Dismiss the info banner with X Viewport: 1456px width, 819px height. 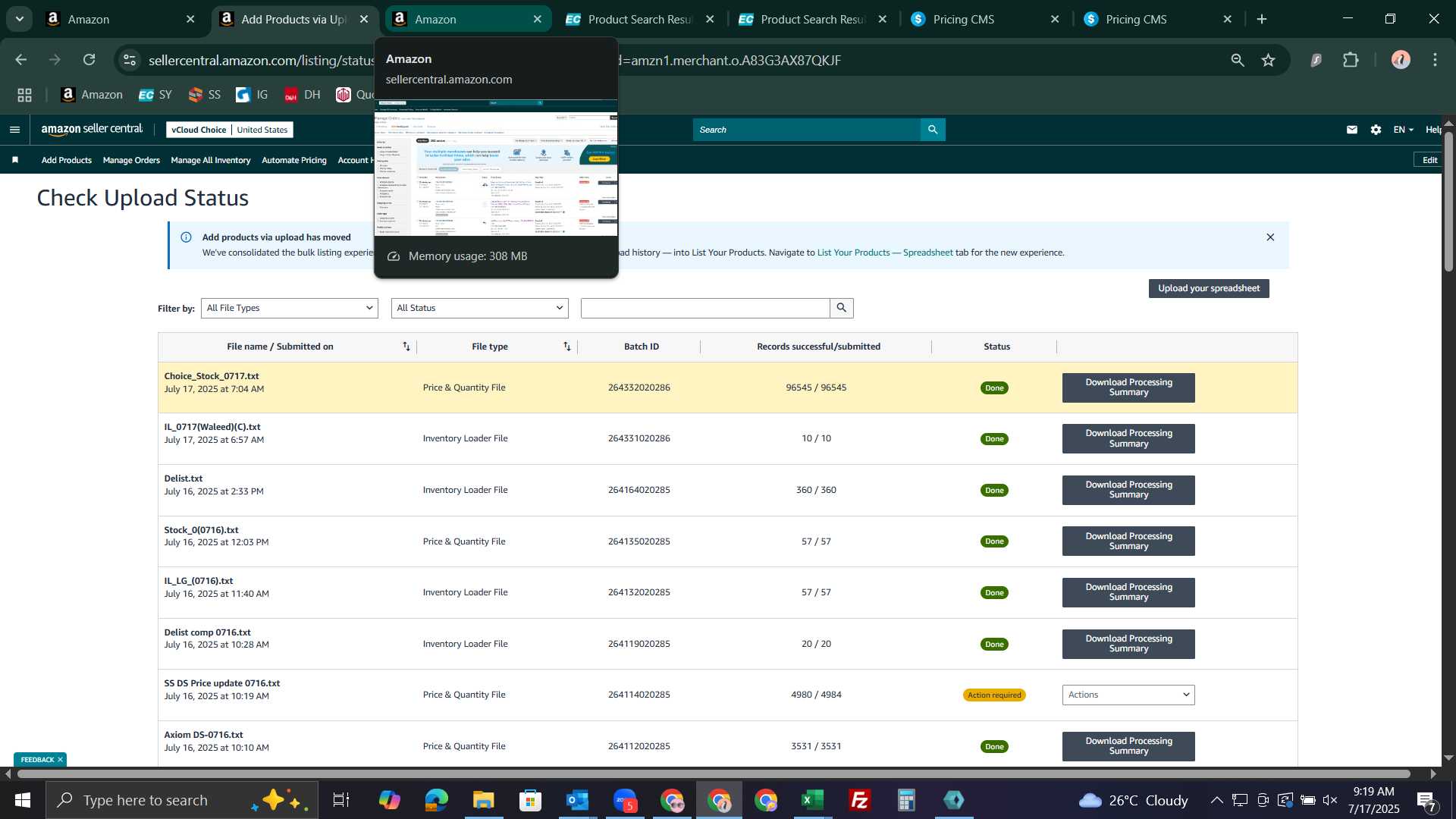[1270, 237]
